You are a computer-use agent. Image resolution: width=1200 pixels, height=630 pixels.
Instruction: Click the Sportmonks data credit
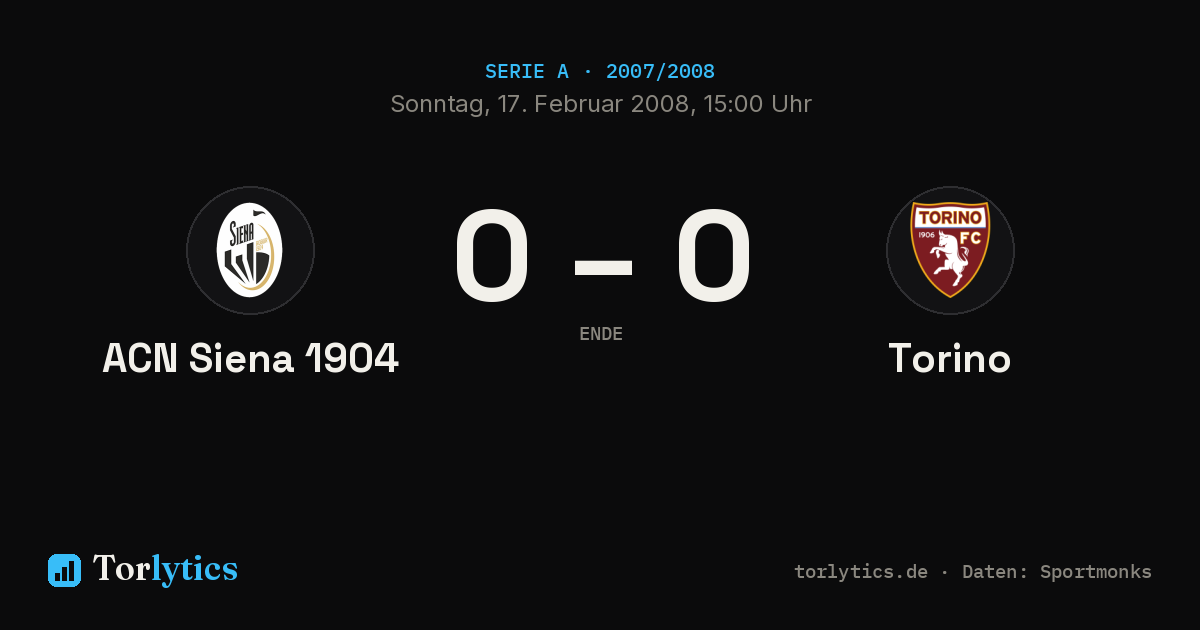1096,572
